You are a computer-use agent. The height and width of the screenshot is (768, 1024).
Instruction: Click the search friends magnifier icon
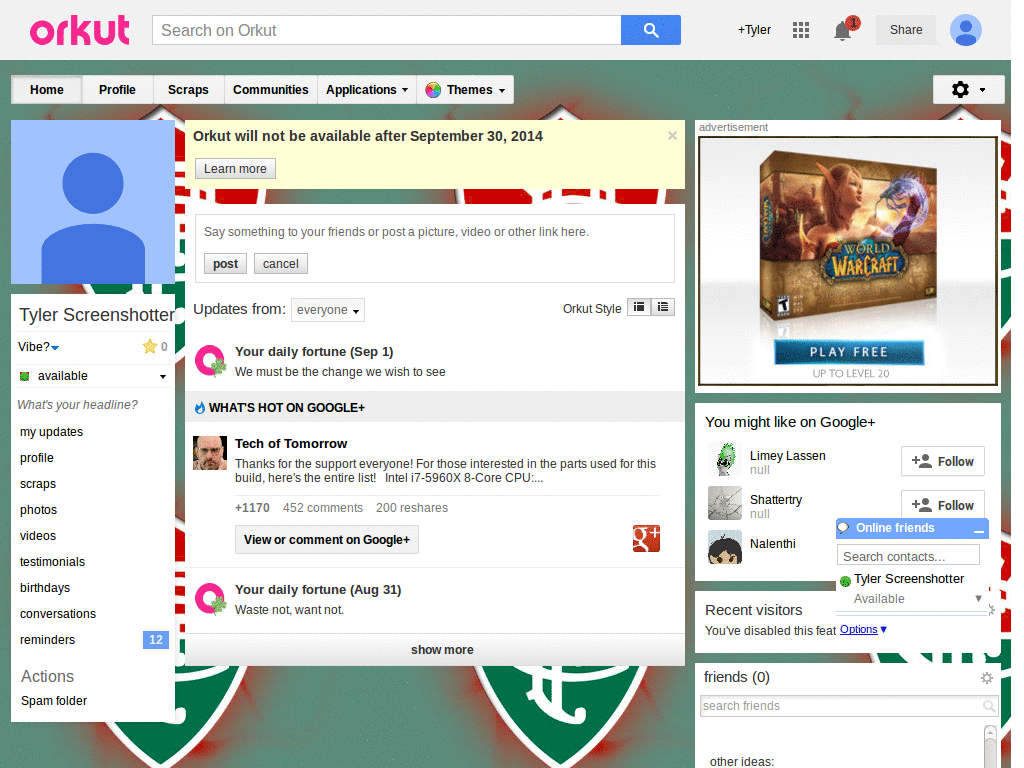tap(989, 706)
